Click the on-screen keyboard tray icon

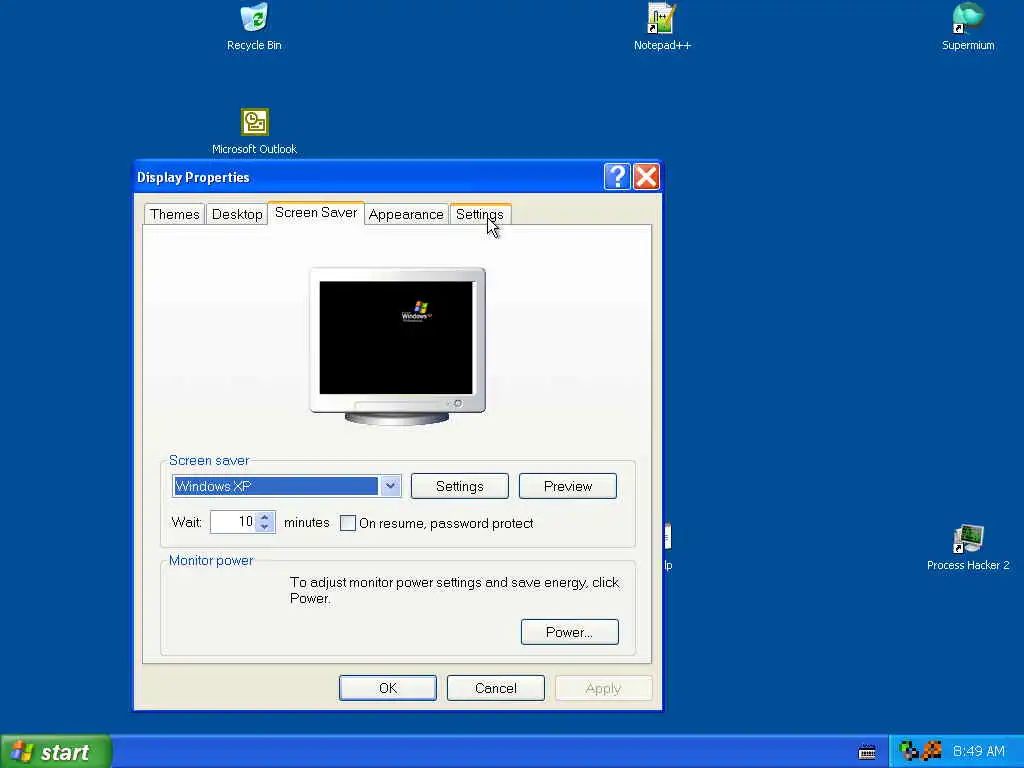[867, 752]
